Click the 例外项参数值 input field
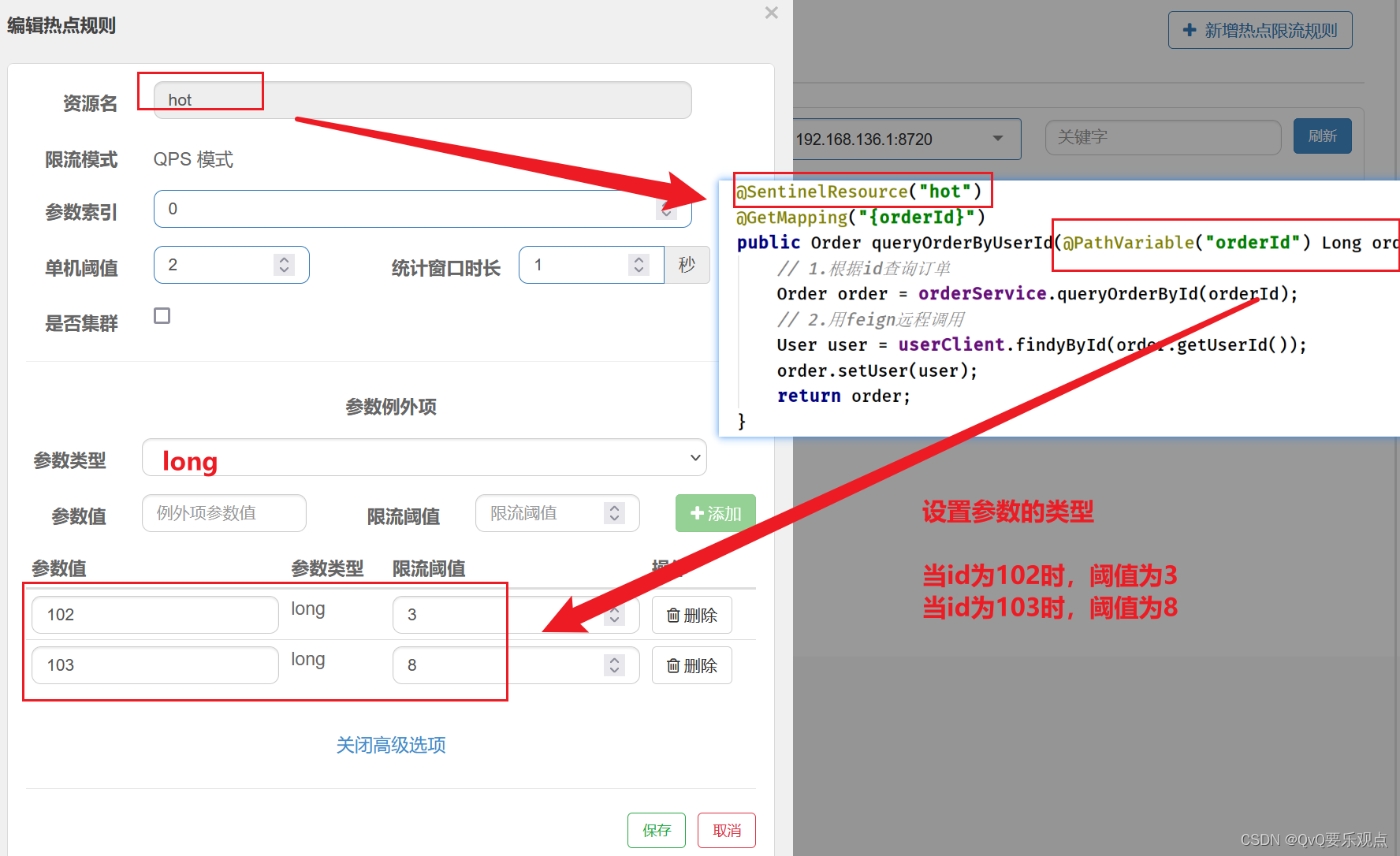1400x856 pixels. pyautogui.click(x=224, y=513)
